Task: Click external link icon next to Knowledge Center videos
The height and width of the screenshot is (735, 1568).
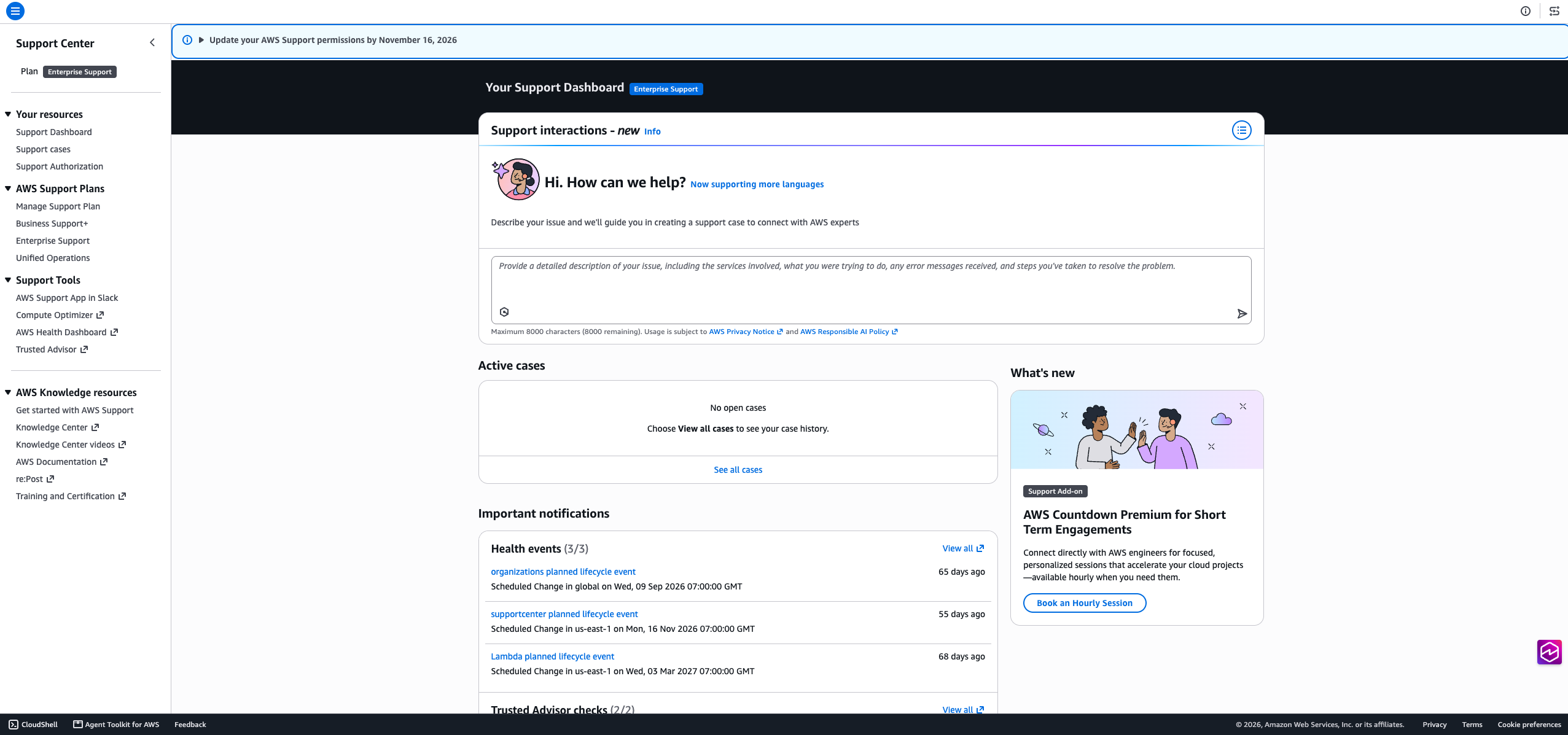Action: point(122,445)
